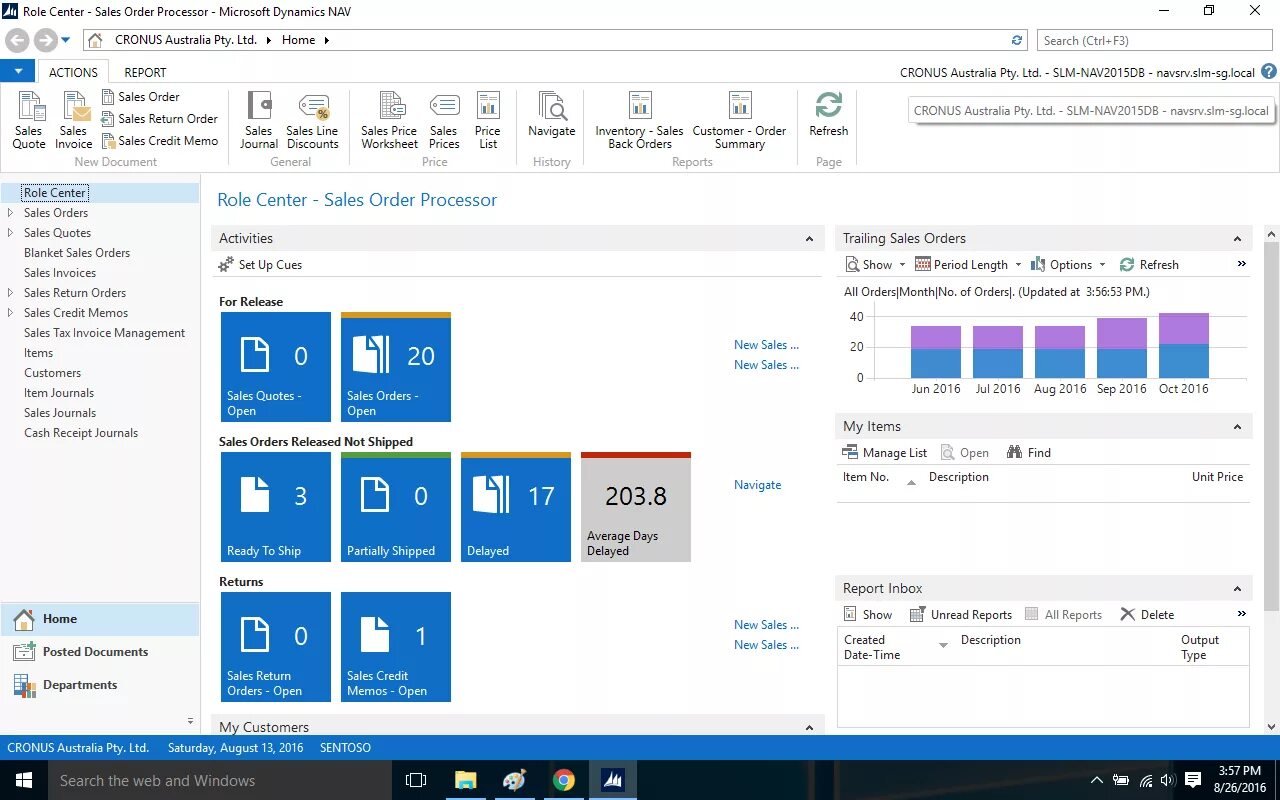Open the Delayed cue tile
Viewport: 1280px width, 800px height.
(x=516, y=507)
